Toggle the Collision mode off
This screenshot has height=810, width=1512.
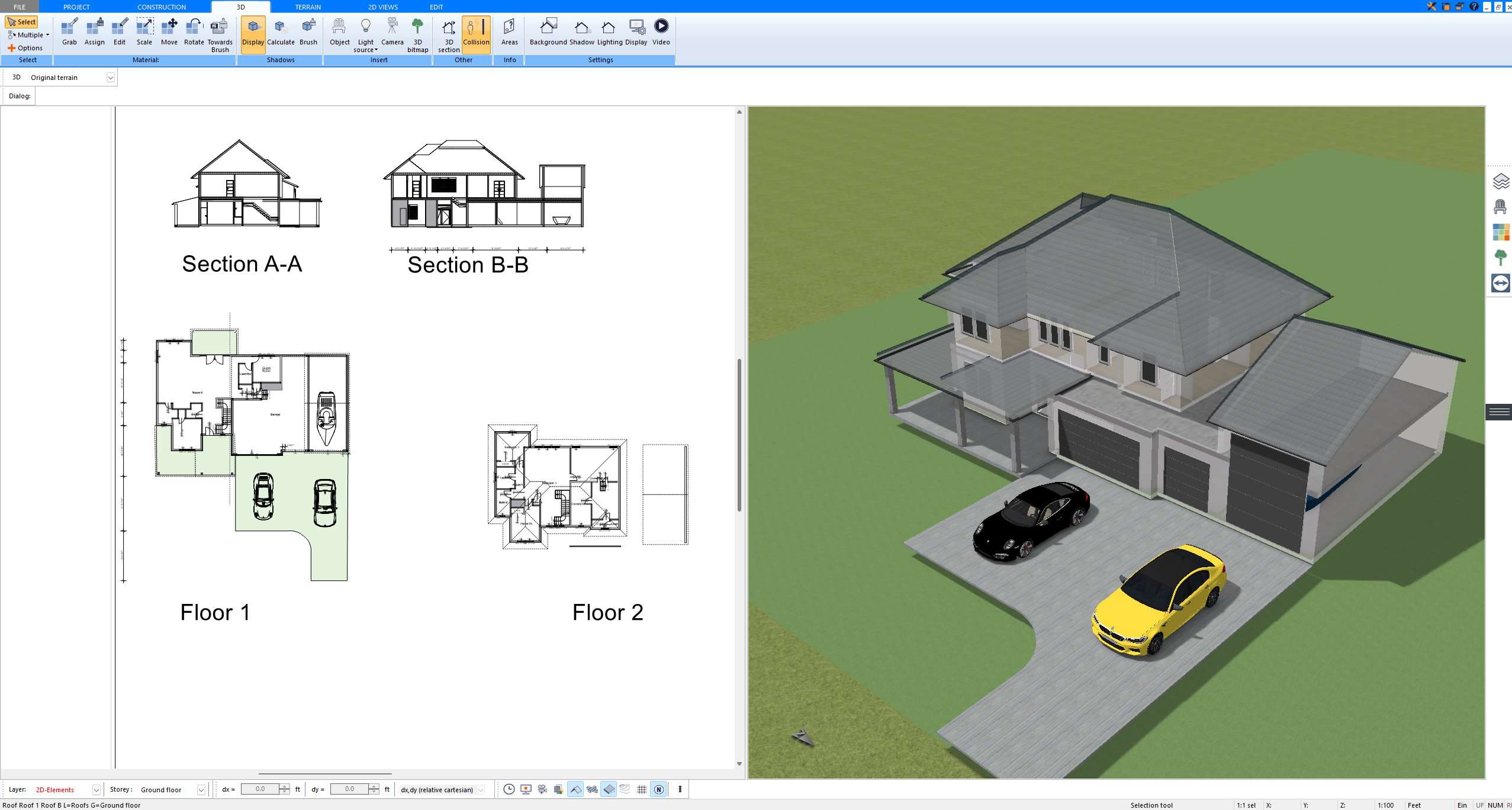pos(476,34)
